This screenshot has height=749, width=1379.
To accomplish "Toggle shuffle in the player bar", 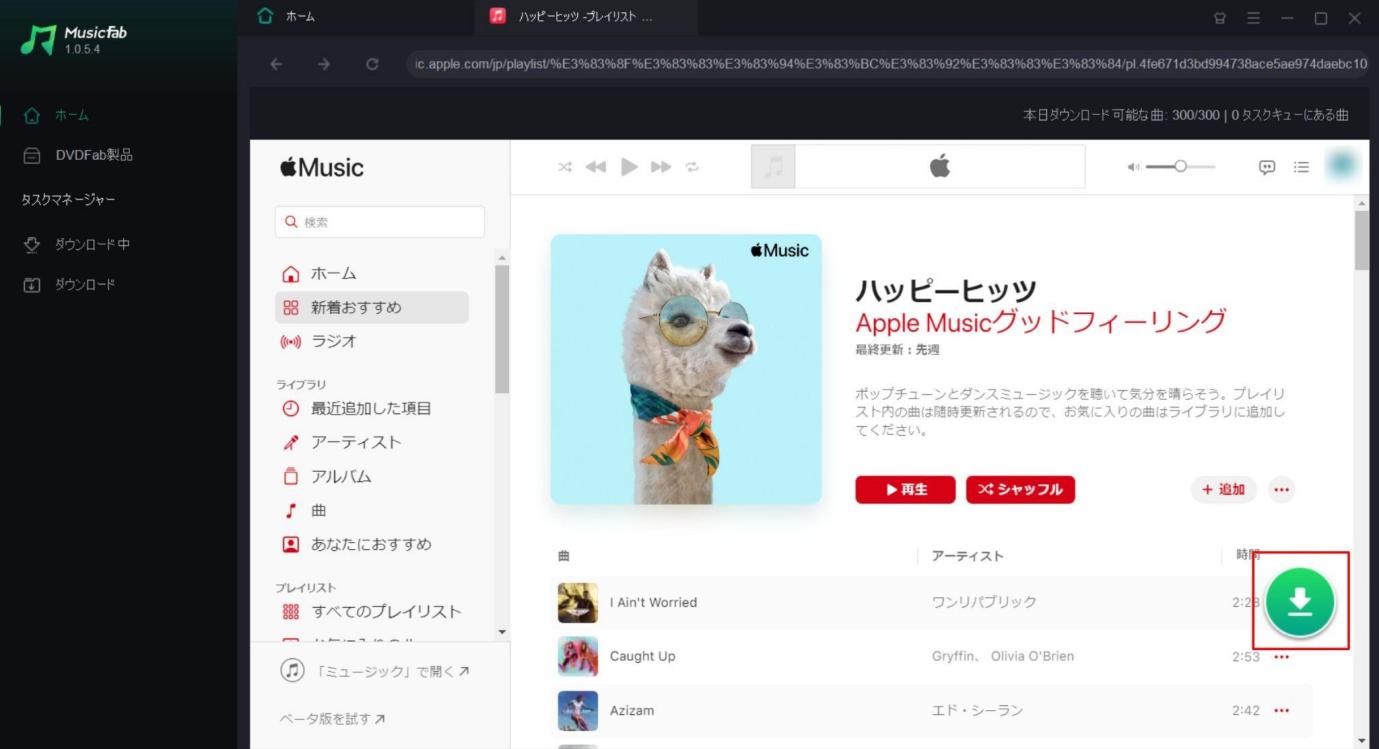I will coord(565,167).
